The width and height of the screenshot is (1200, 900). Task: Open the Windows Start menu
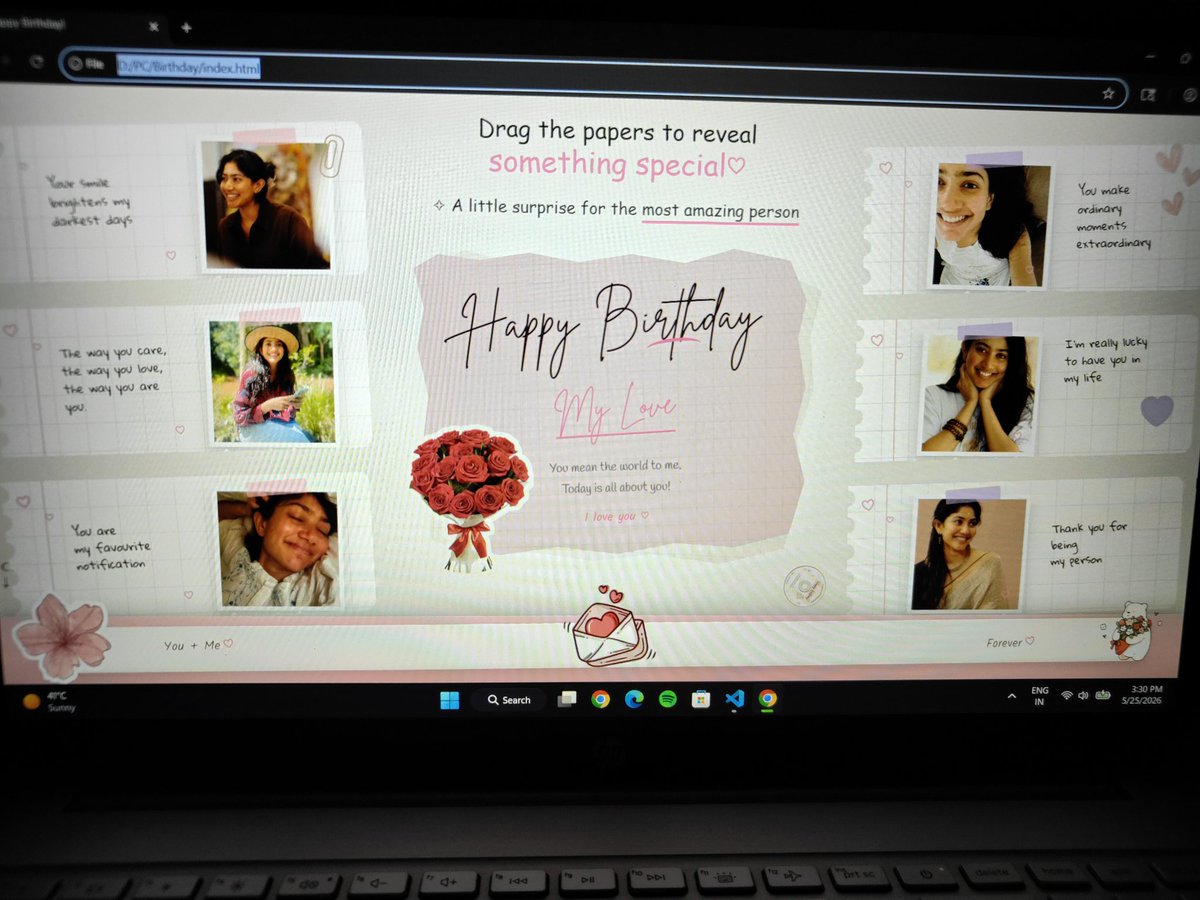tap(450, 700)
